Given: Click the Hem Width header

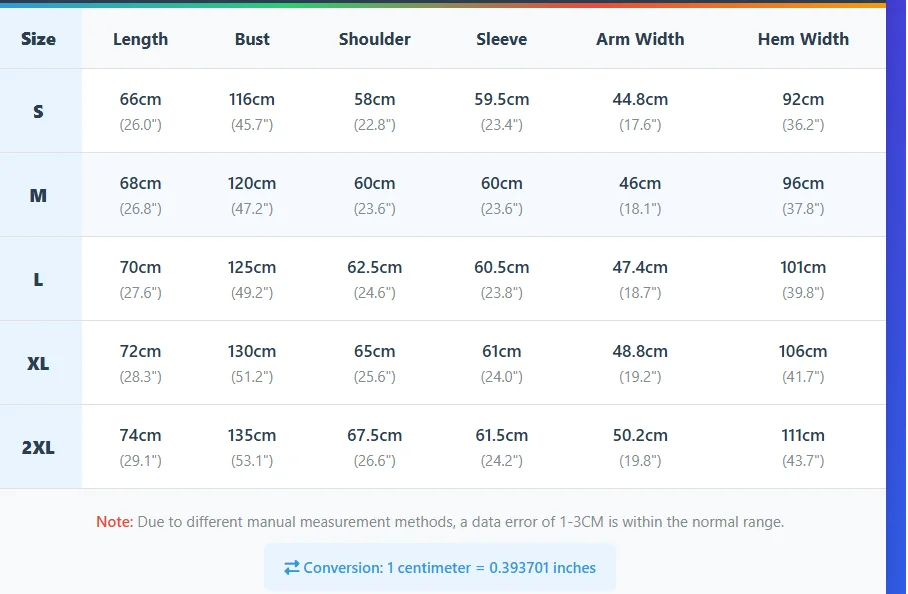Looking at the screenshot, I should [x=803, y=40].
